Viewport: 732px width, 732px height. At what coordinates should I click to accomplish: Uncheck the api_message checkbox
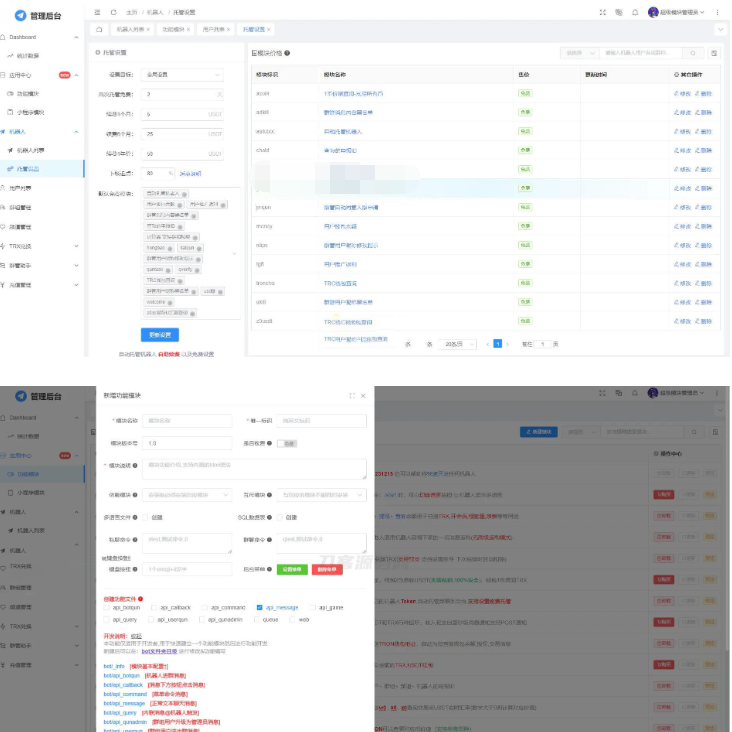[260, 607]
